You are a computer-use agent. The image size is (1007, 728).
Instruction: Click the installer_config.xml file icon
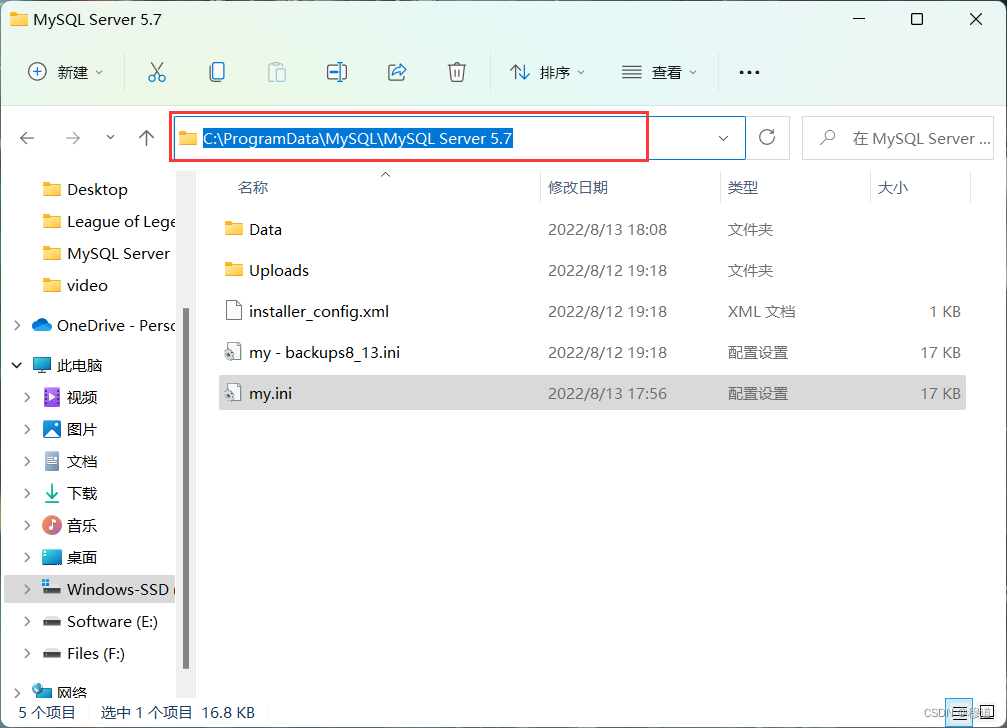pyautogui.click(x=234, y=311)
